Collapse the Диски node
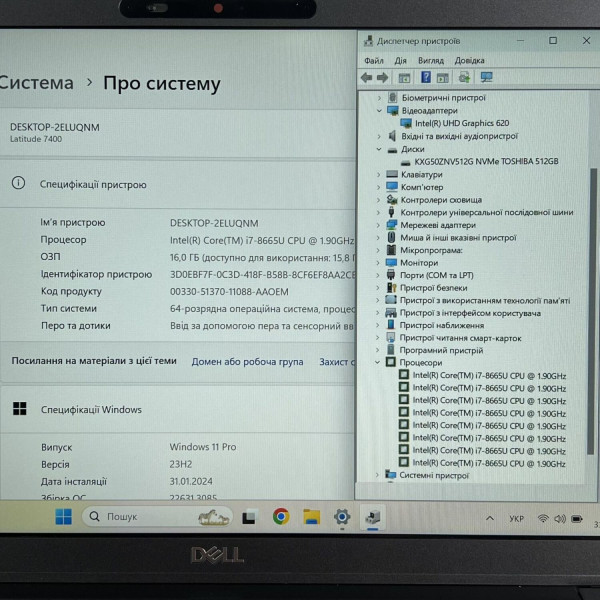 click(379, 149)
